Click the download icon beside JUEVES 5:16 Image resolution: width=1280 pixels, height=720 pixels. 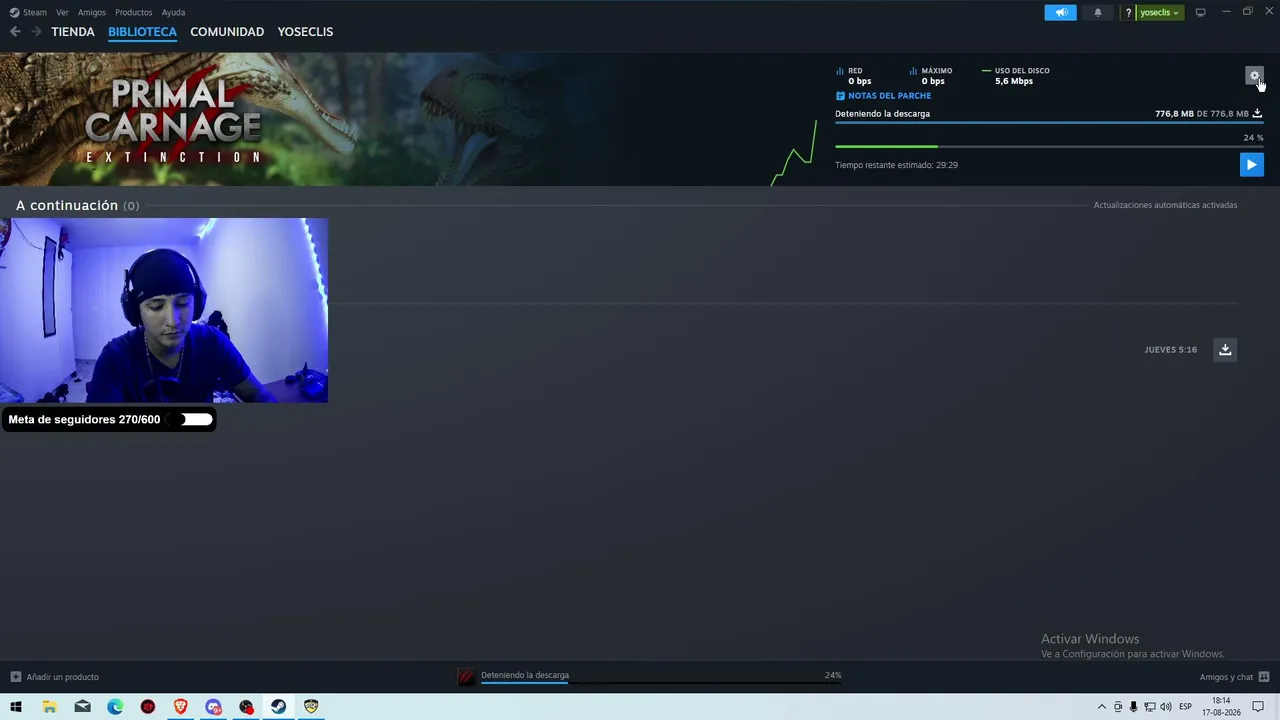point(1225,350)
